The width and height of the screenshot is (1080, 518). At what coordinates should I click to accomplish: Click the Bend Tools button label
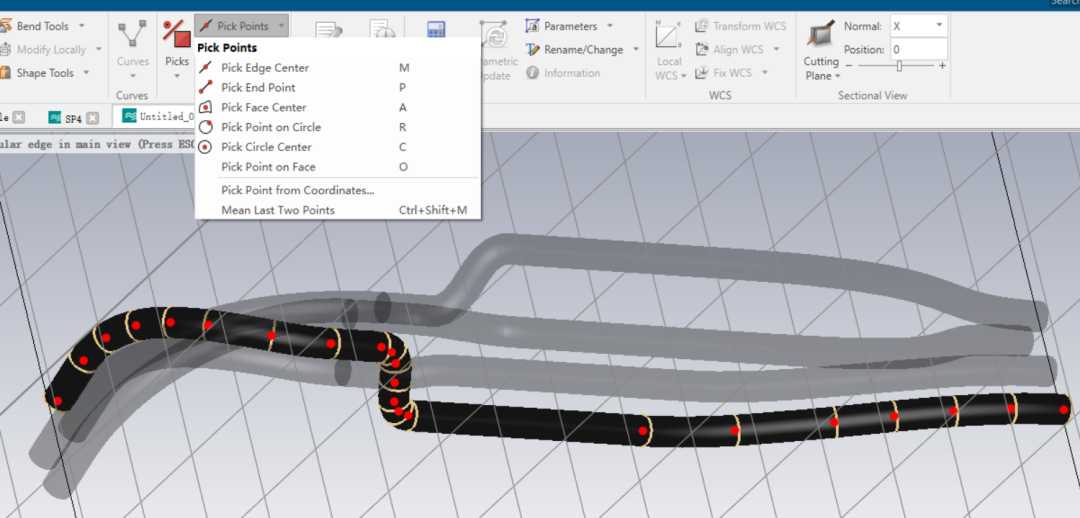click(43, 26)
